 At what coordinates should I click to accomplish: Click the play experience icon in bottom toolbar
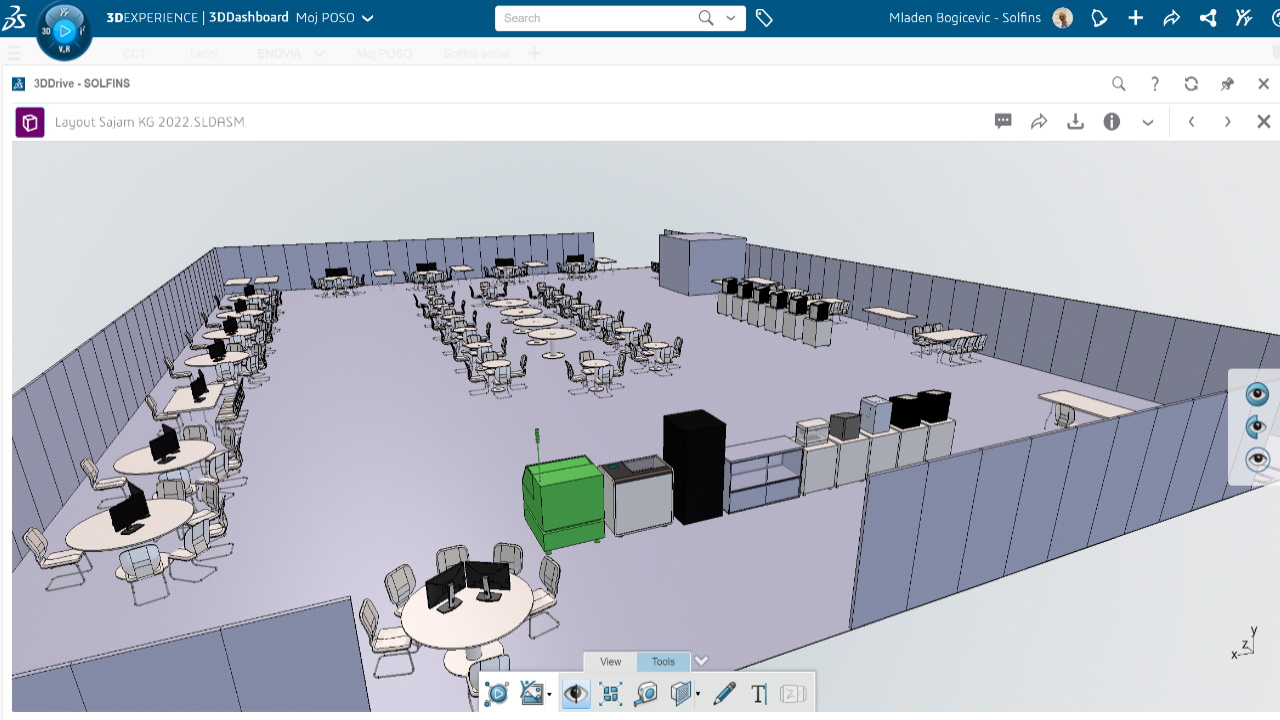pos(496,693)
